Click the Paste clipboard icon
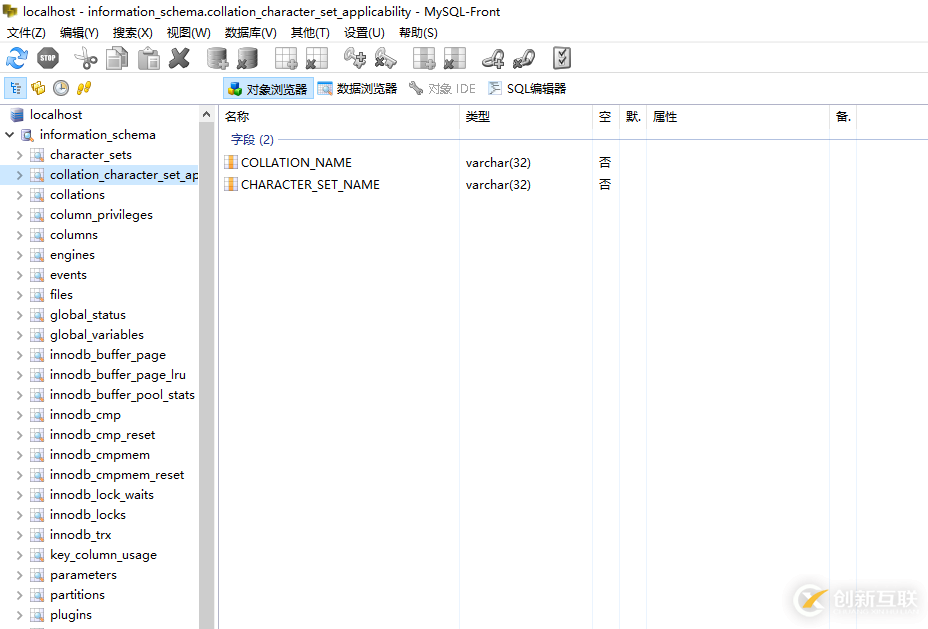The height and width of the screenshot is (629, 928). click(149, 58)
